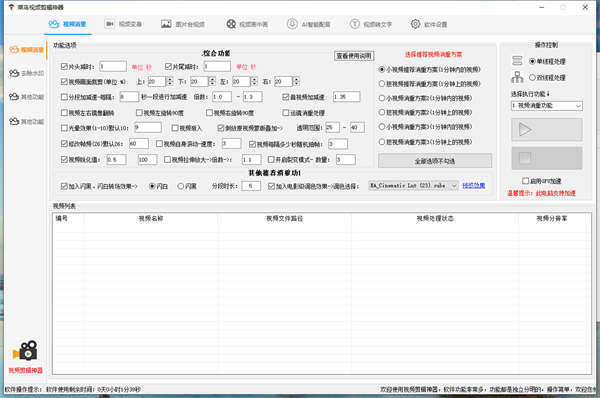
Task: Select the multi-thread processing radio button
Action: click(532, 77)
